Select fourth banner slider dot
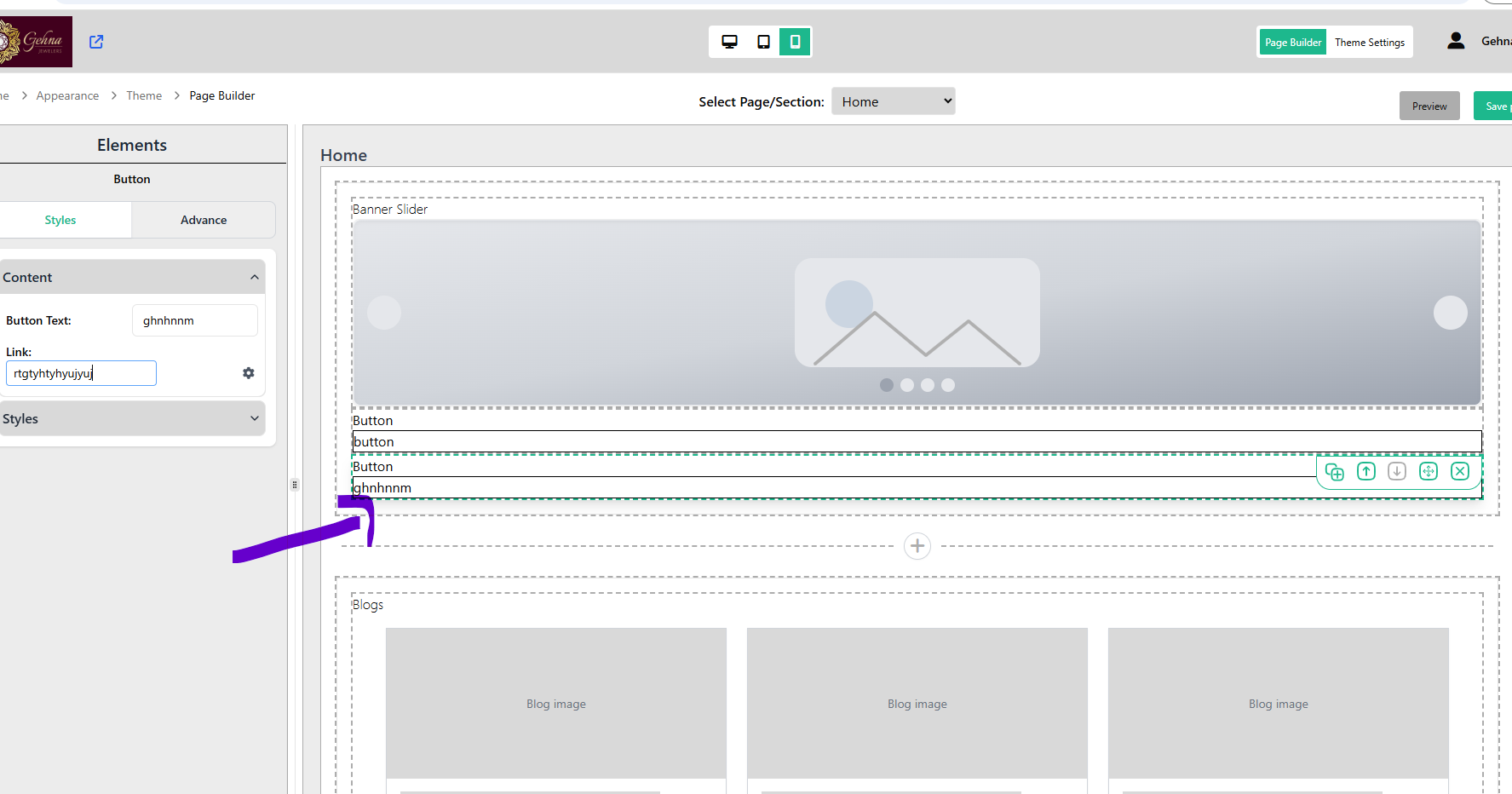The image size is (1512, 794). 948,385
